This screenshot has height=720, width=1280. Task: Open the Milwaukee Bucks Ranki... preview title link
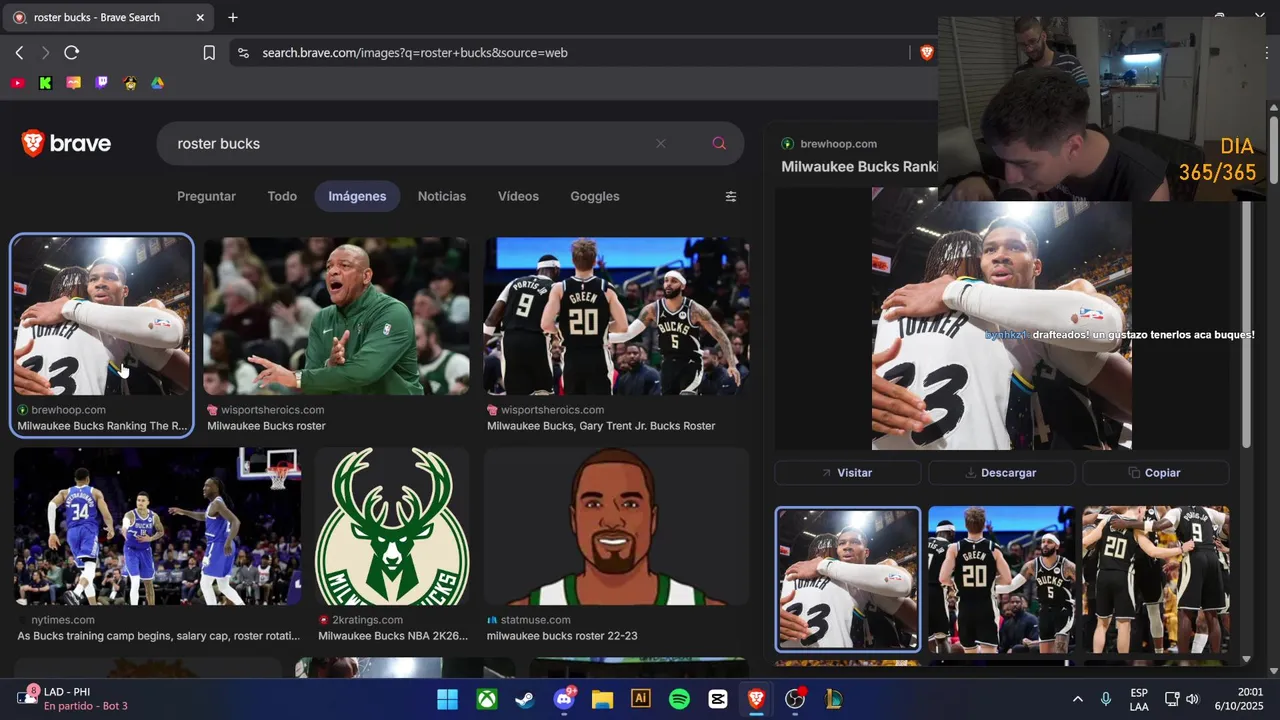[x=858, y=167]
